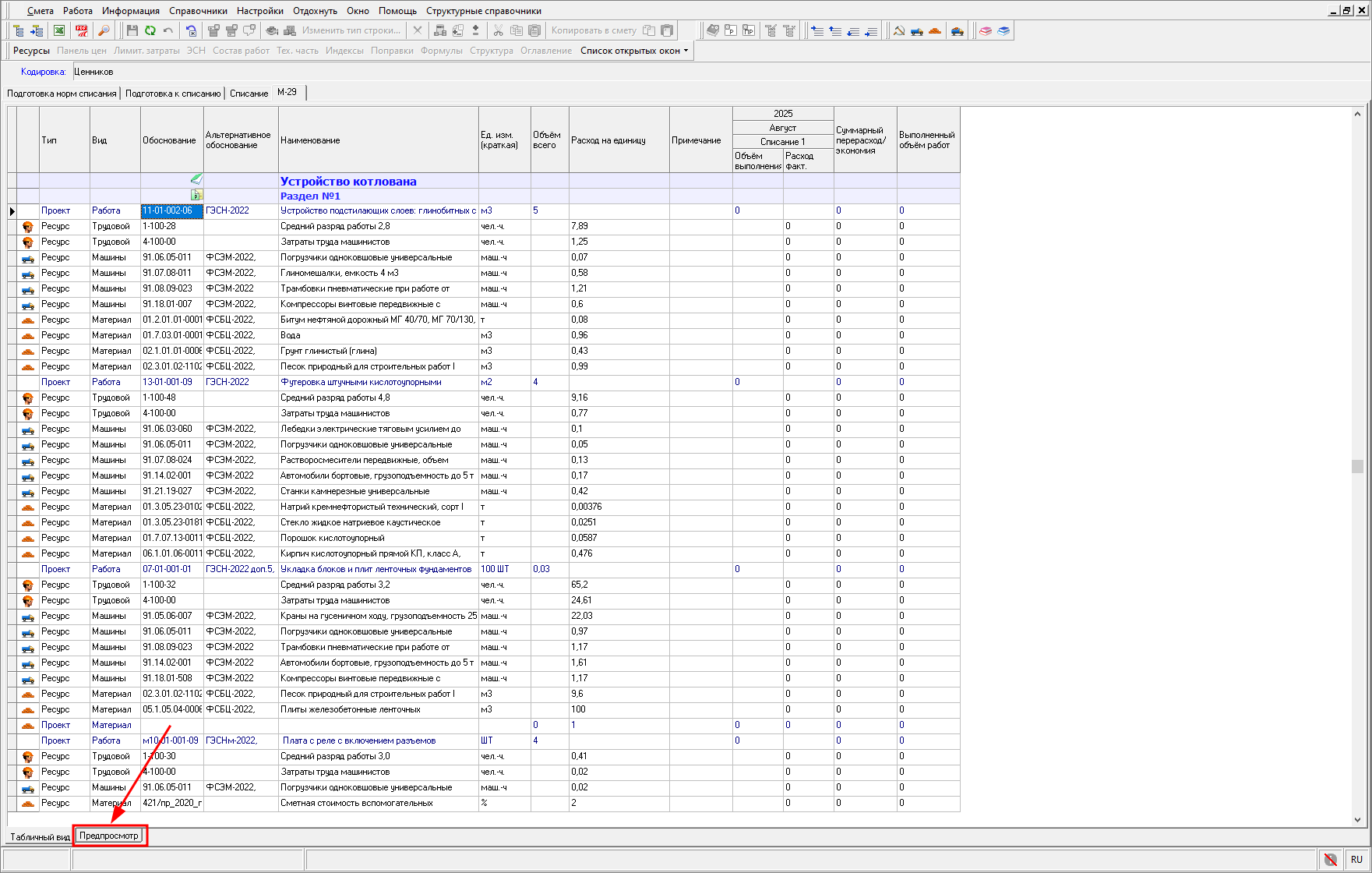Open the Настройки menu
Screen dimensions: 1372x873
click(x=260, y=11)
